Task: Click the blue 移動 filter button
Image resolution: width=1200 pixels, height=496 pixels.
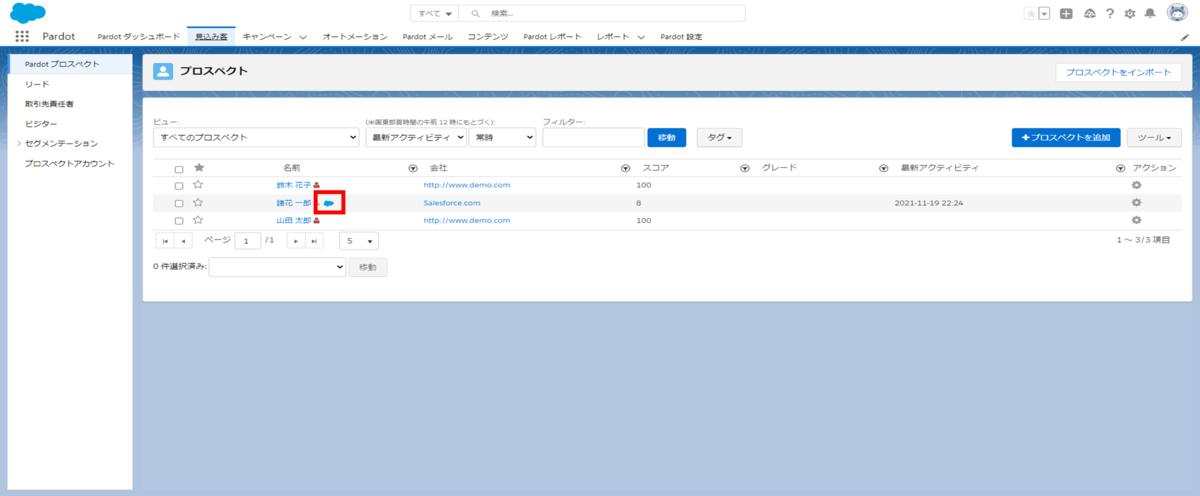Action: coord(667,137)
